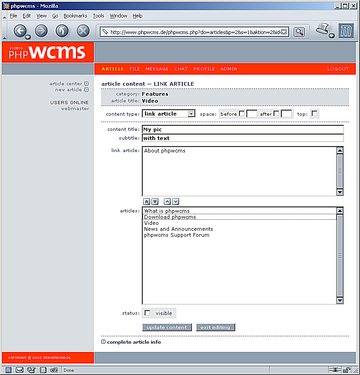Click the articles list scrollbar down arrow
Screen dimensions: 360x375
click(340, 300)
